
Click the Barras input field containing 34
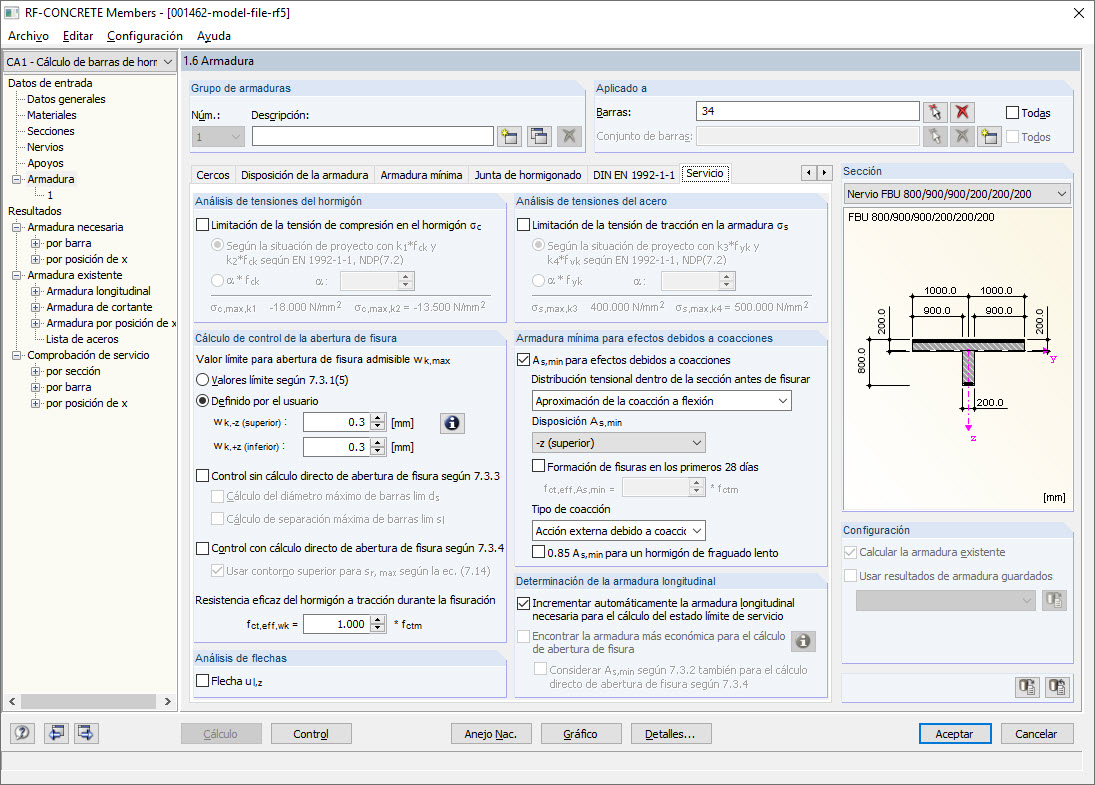click(x=808, y=111)
